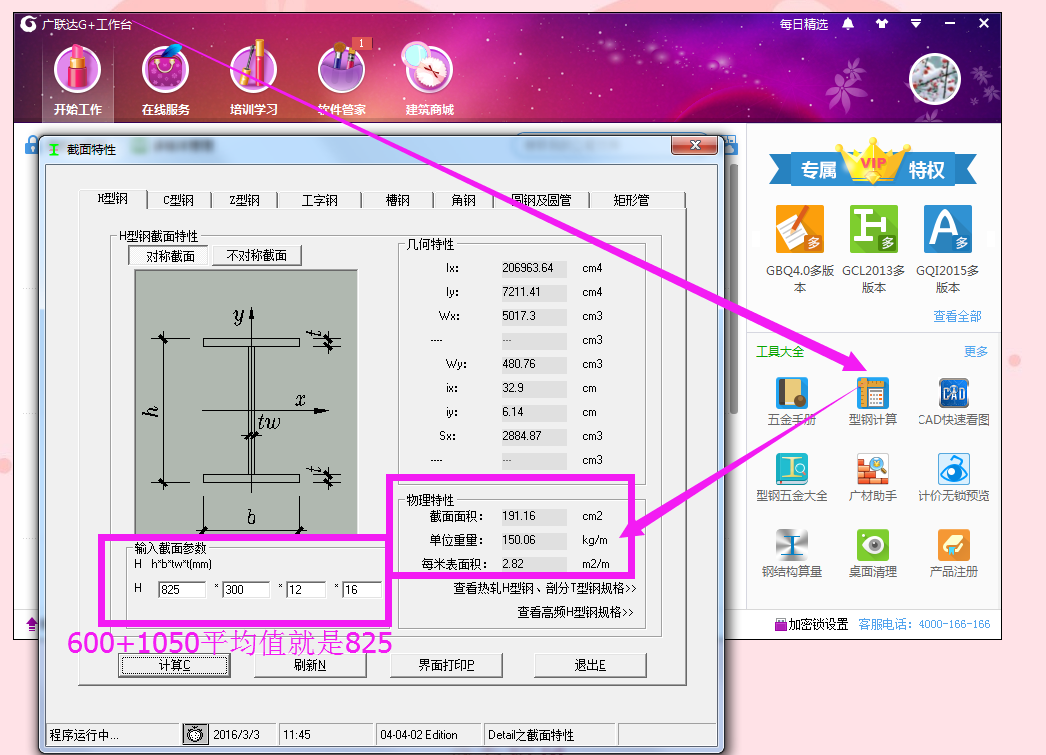Viewport: 1046px width, 755px height.
Task: Select 对称截面 option
Action: [169, 256]
